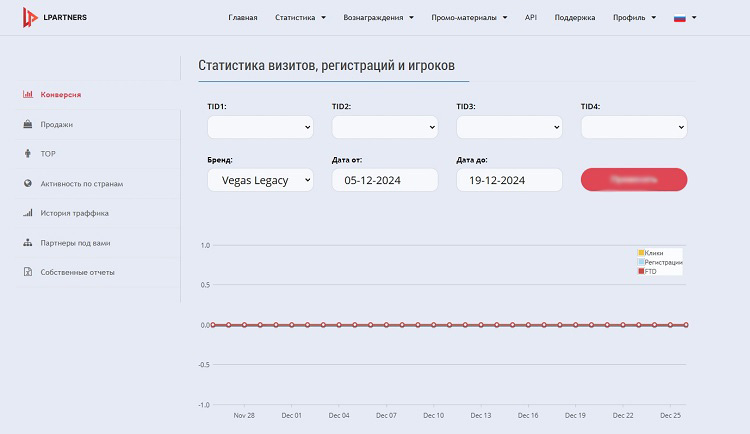This screenshot has height=434, width=750.
Task: Open the Бренд dropdown showing Vegas Legacy
Action: (x=260, y=180)
